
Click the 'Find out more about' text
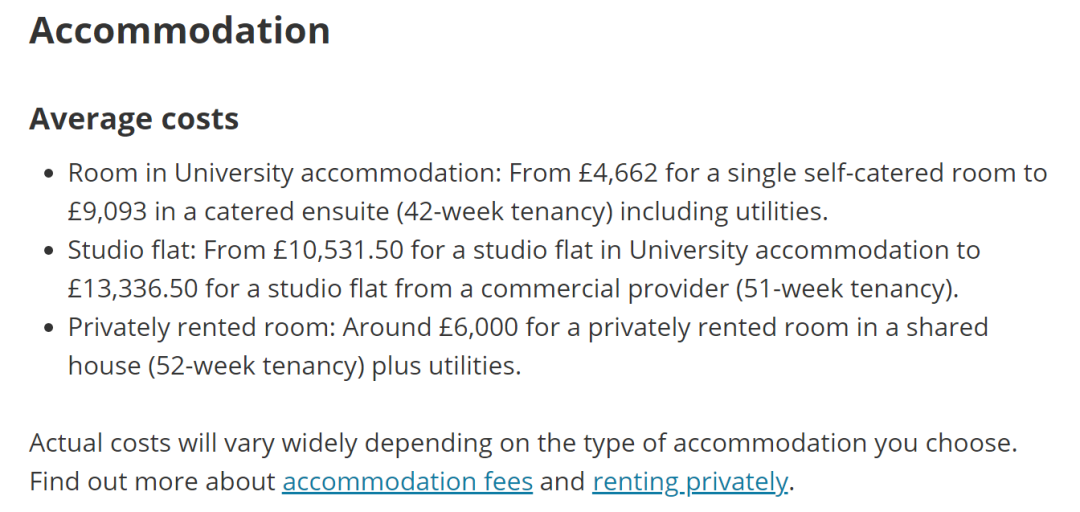[152, 481]
